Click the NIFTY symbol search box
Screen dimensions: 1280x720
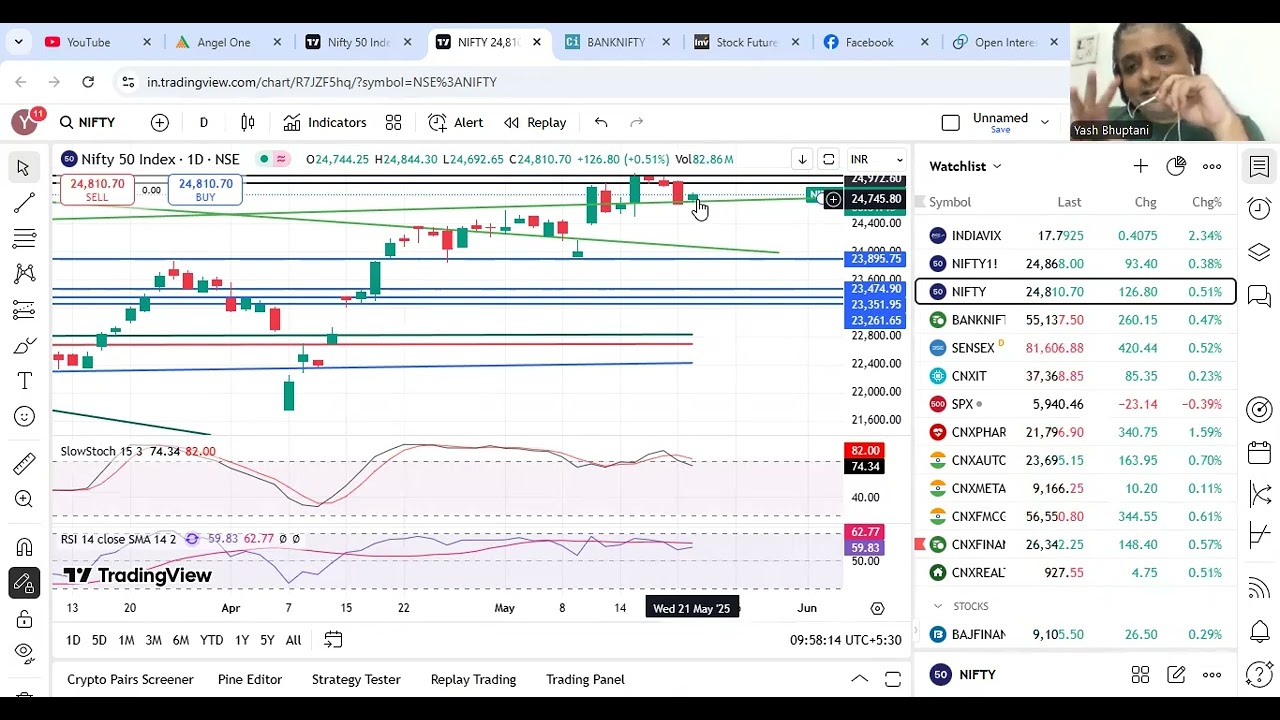tap(87, 122)
